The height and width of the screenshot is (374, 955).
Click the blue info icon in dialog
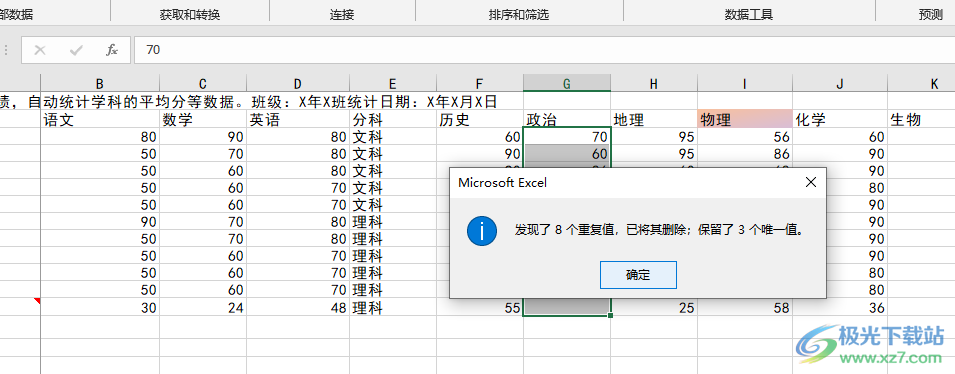[482, 231]
